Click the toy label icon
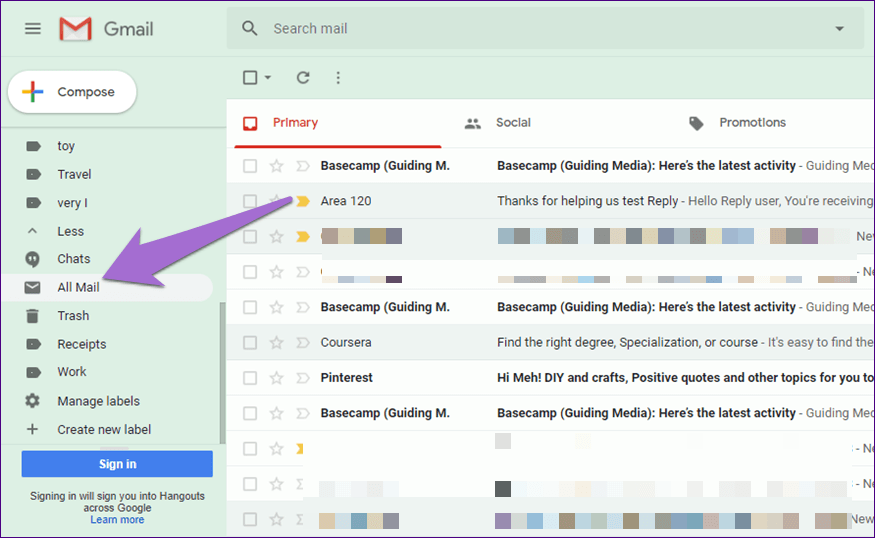875x538 pixels. point(33,146)
